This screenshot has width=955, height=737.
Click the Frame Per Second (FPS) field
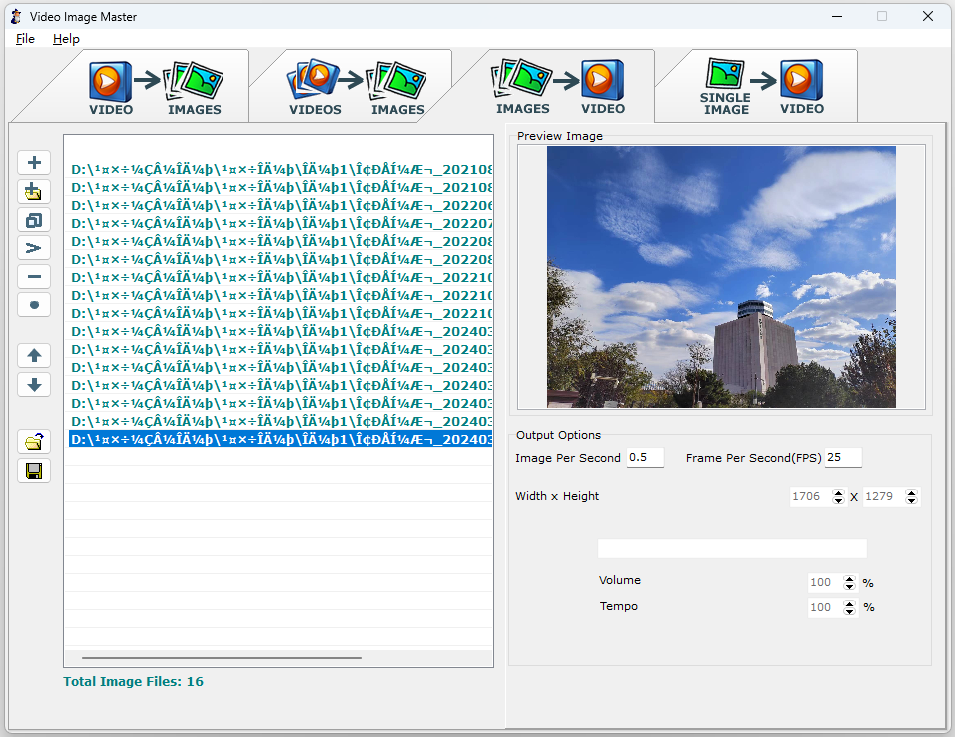coord(844,457)
